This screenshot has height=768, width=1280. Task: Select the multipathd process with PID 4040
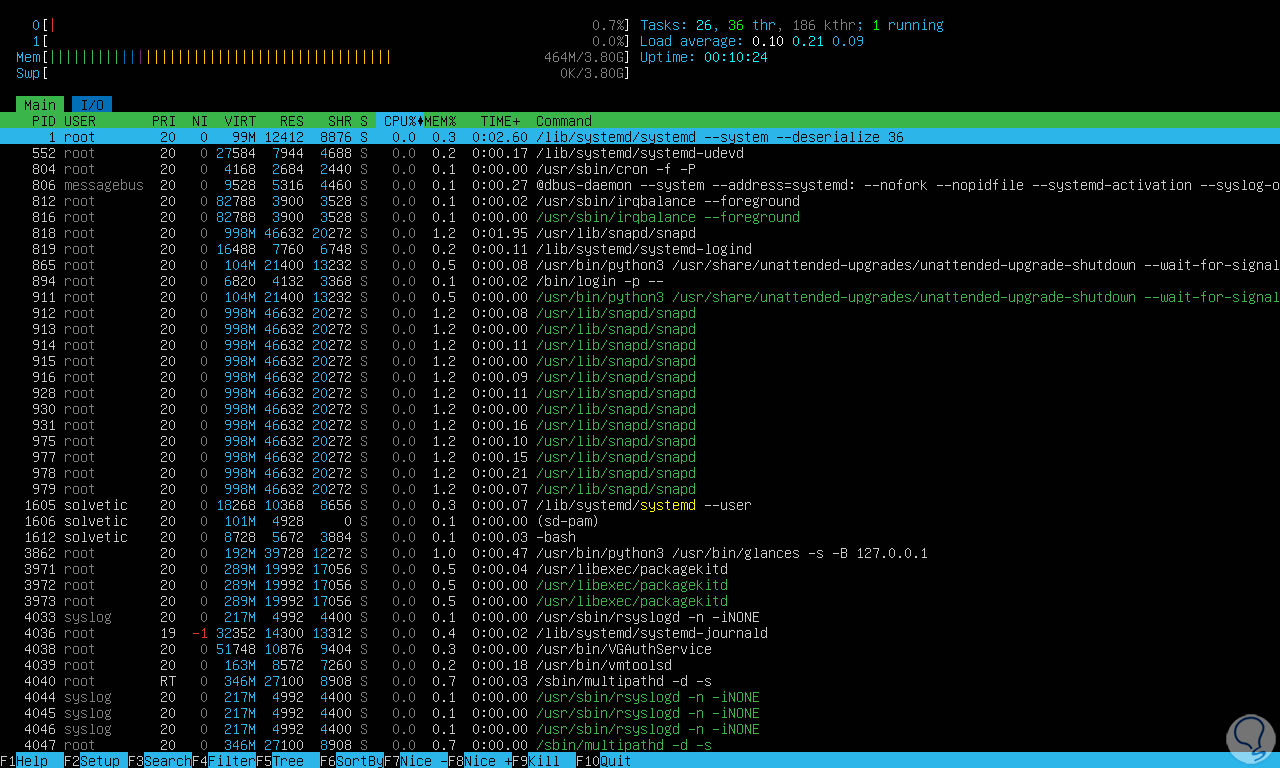[x=640, y=681]
